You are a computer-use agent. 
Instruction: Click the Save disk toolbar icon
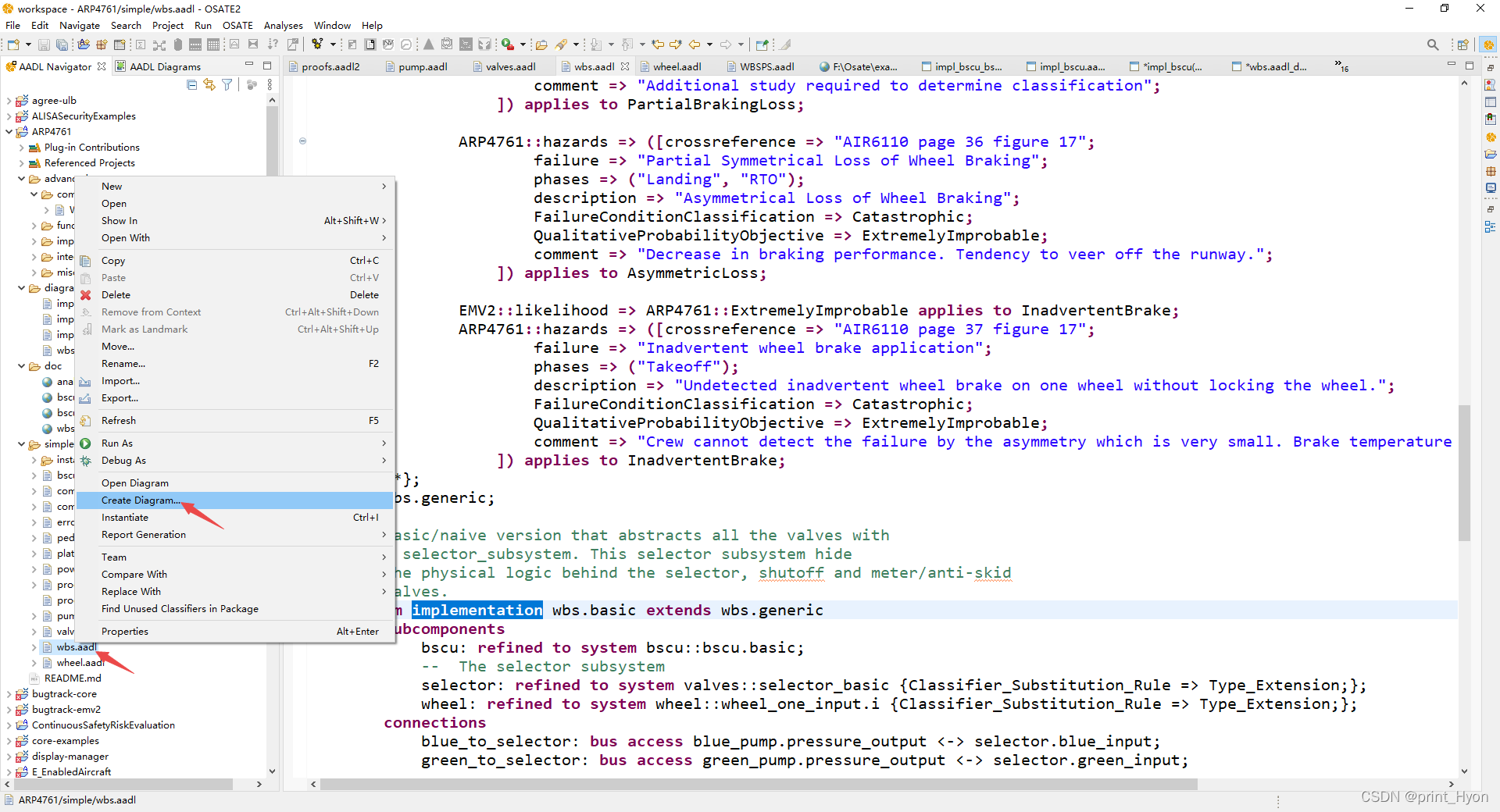click(x=45, y=45)
